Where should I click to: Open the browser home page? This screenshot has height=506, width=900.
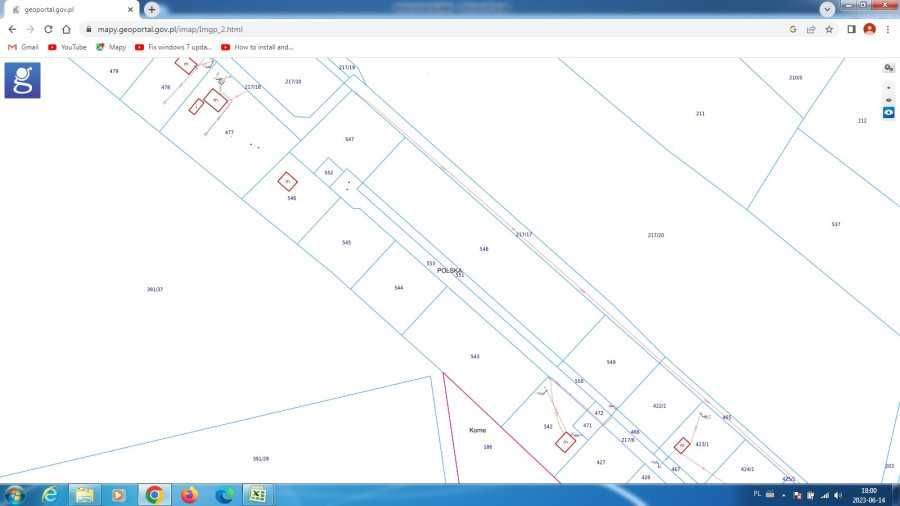click(67, 29)
